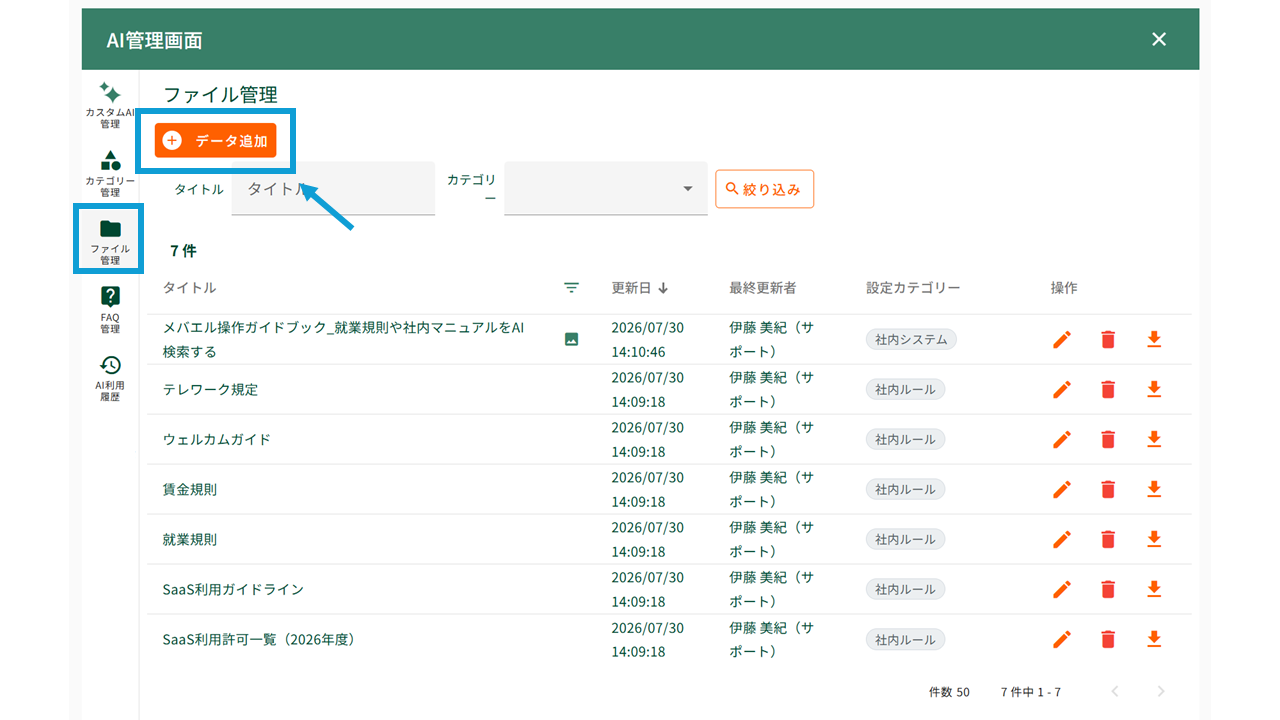The height and width of the screenshot is (720, 1280).
Task: Open AI利用履歴 in the sidebar
Action: pos(110,377)
